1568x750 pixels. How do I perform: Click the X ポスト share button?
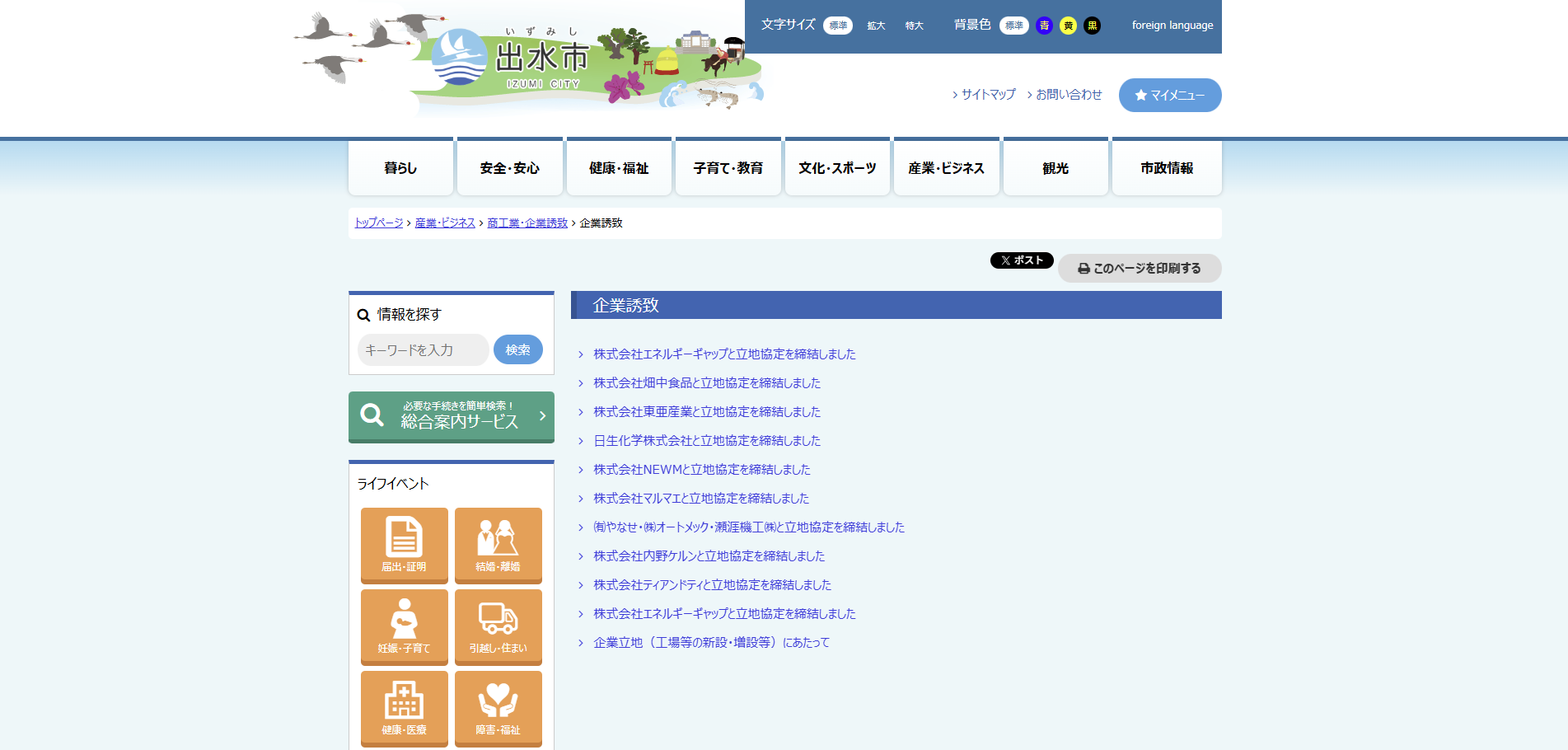coord(1022,260)
